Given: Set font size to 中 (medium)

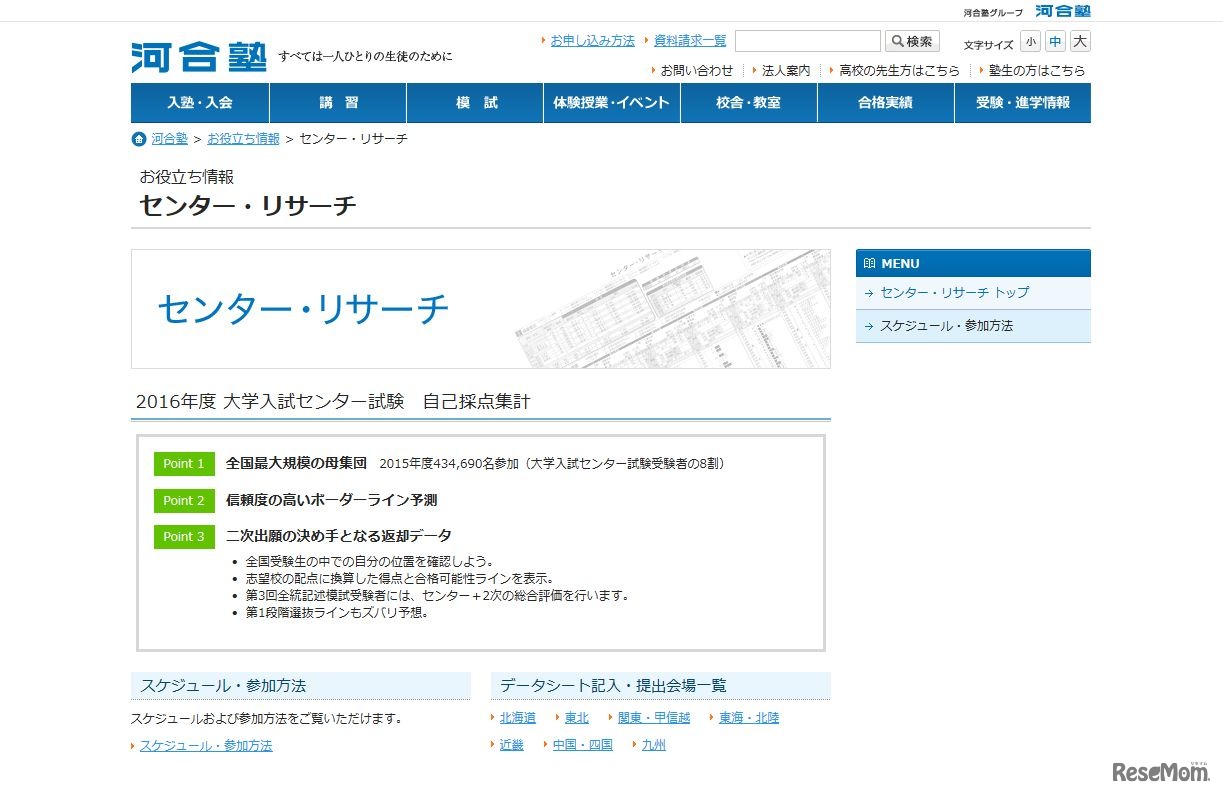Looking at the screenshot, I should 1055,42.
